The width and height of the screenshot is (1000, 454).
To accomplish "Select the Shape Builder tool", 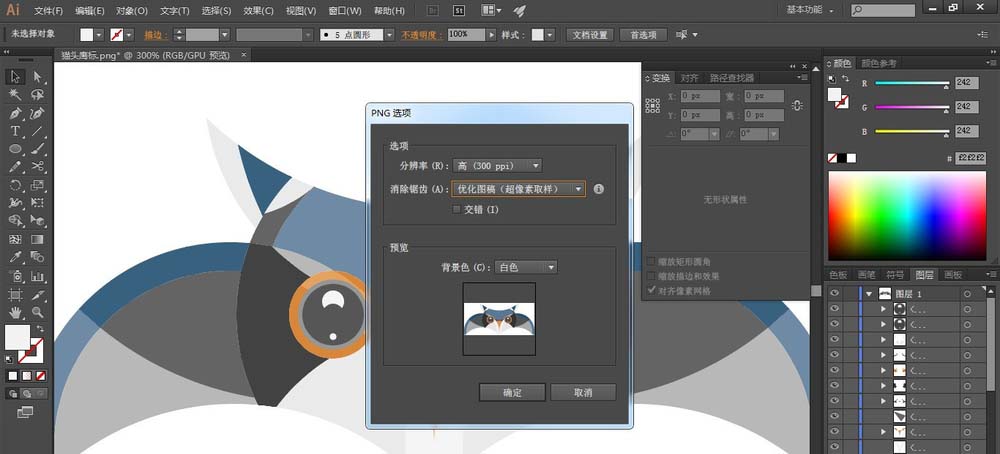I will point(15,221).
